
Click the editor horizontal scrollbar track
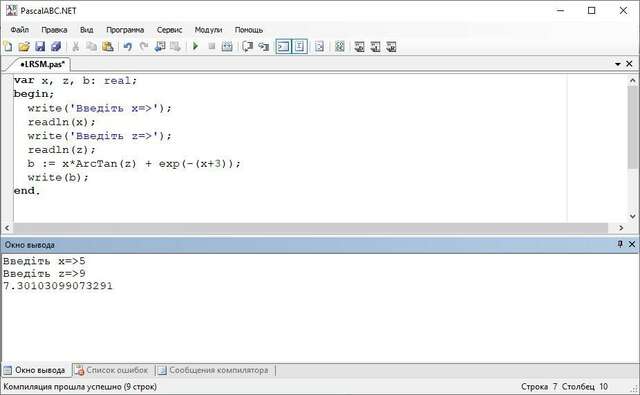311,228
